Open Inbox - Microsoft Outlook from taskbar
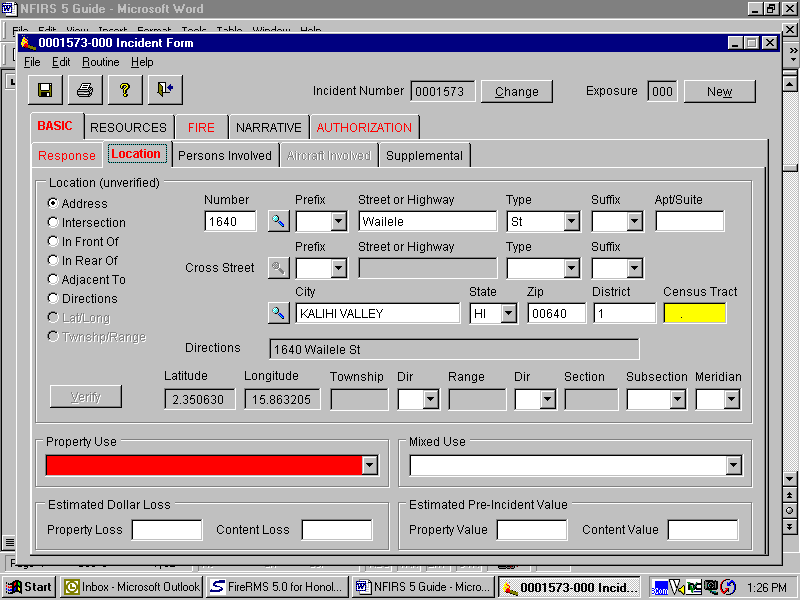 [x=132, y=587]
